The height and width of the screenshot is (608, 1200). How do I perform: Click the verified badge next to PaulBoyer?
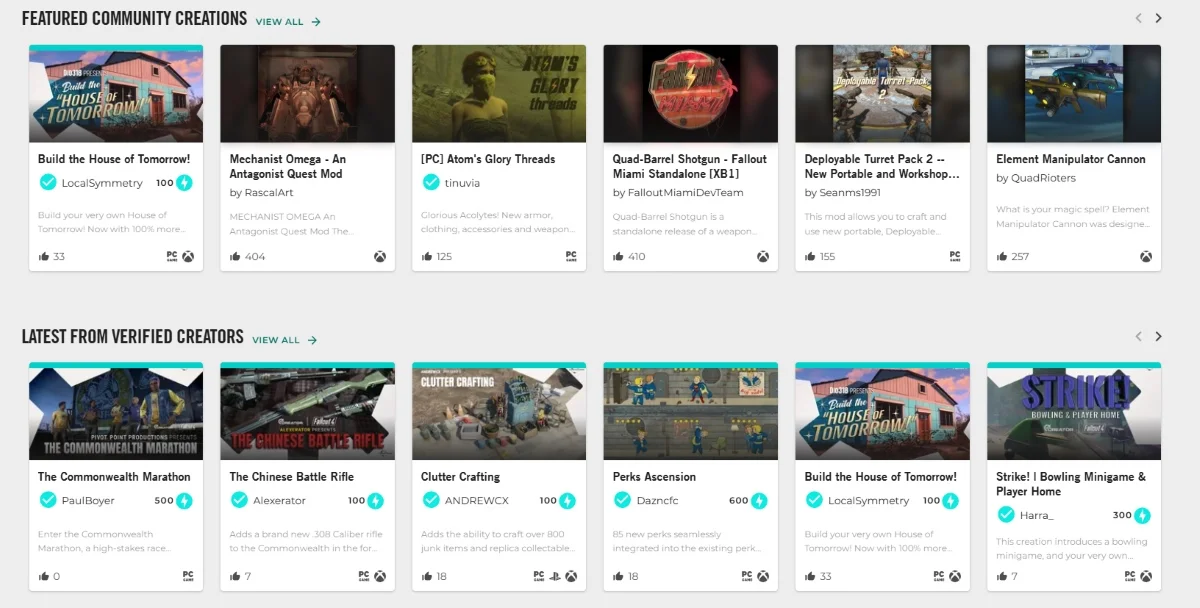(47, 500)
